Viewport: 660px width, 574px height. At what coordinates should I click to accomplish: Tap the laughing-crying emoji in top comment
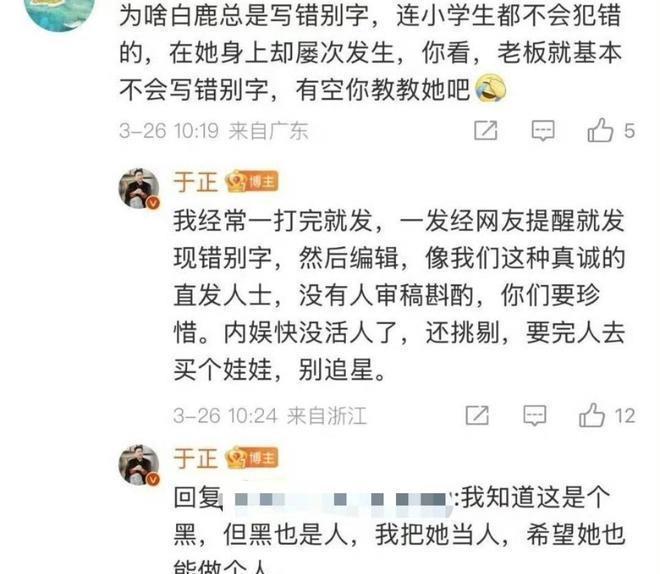pos(491,88)
